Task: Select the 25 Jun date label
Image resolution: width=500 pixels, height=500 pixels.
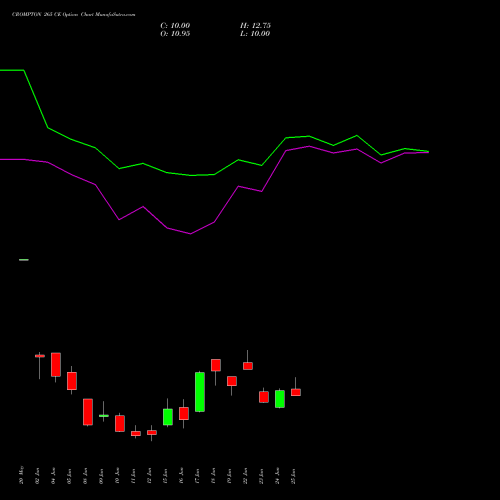Action: (x=294, y=475)
